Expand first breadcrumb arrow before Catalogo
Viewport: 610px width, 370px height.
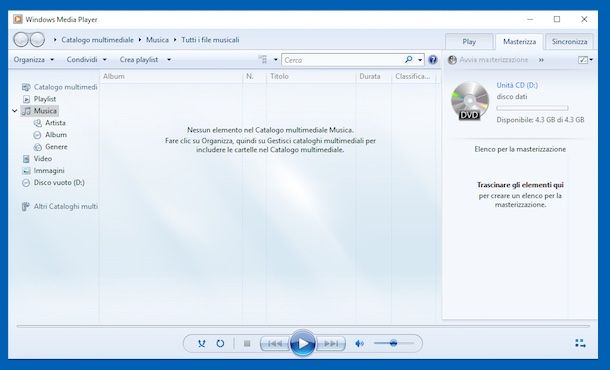coord(55,40)
